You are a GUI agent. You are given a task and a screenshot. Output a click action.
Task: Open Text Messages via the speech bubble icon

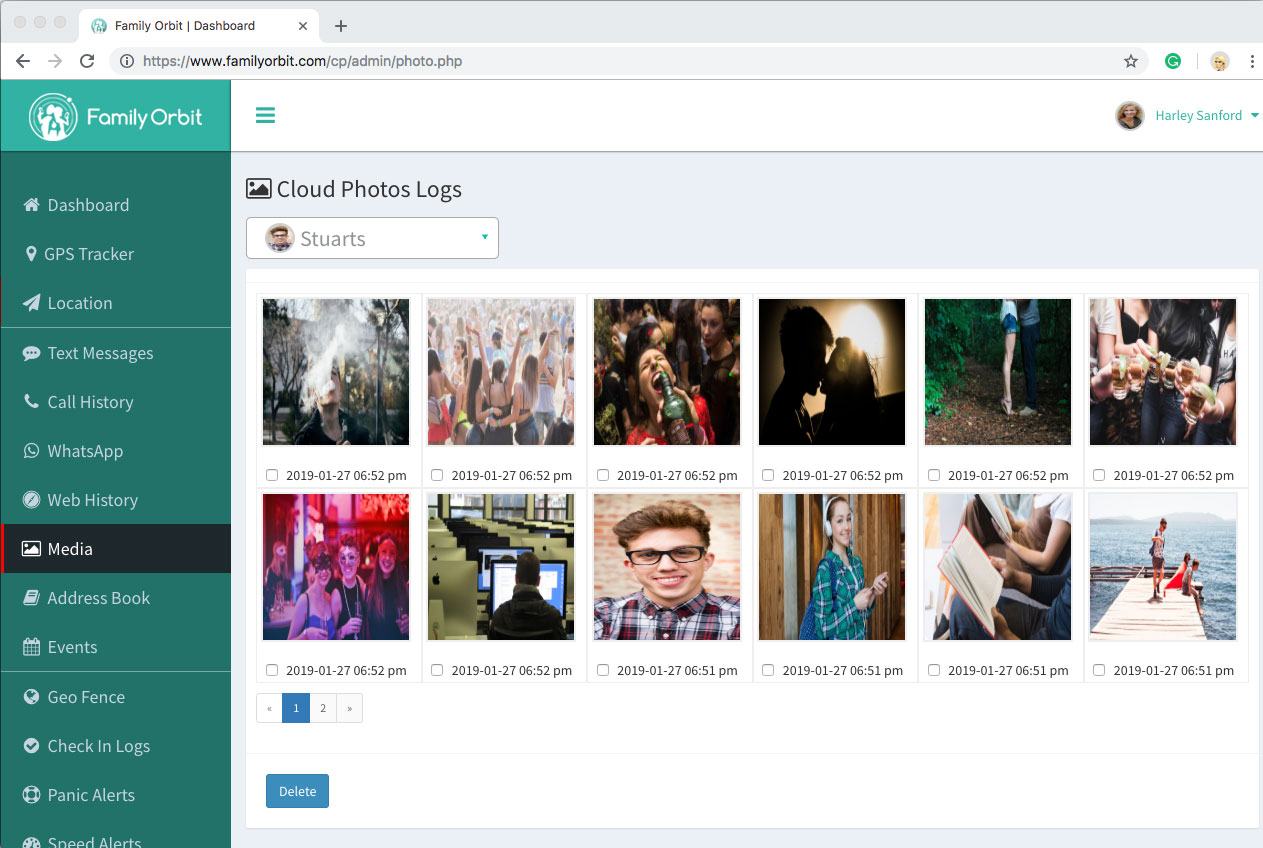32,353
